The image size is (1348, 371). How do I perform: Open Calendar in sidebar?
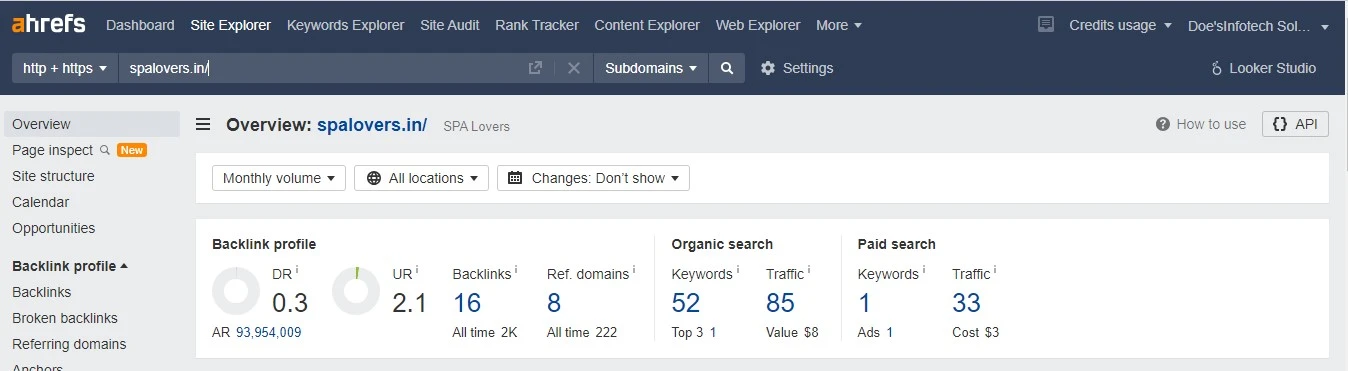point(40,202)
